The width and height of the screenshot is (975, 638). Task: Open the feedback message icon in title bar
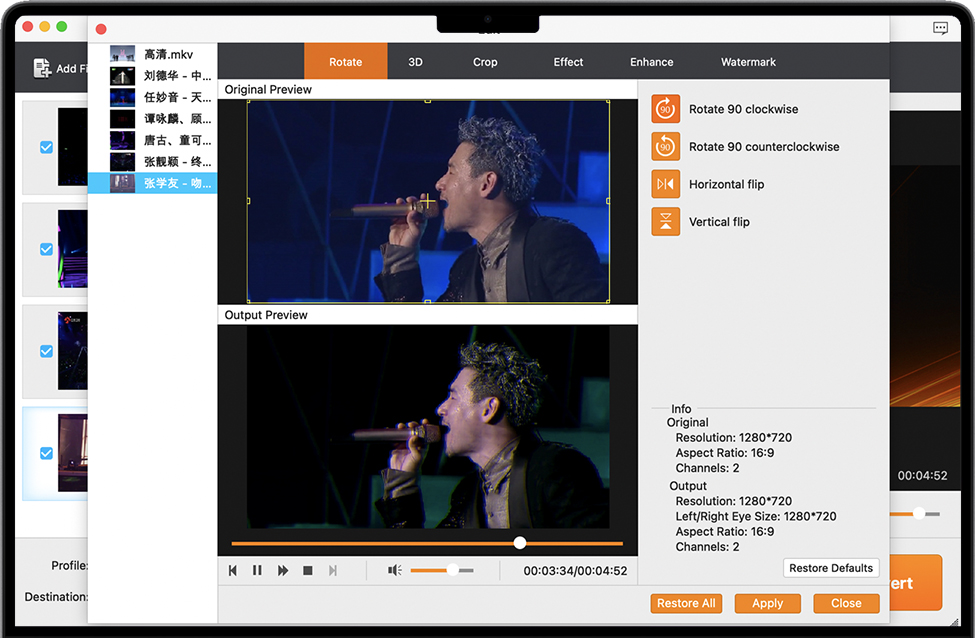(x=940, y=28)
